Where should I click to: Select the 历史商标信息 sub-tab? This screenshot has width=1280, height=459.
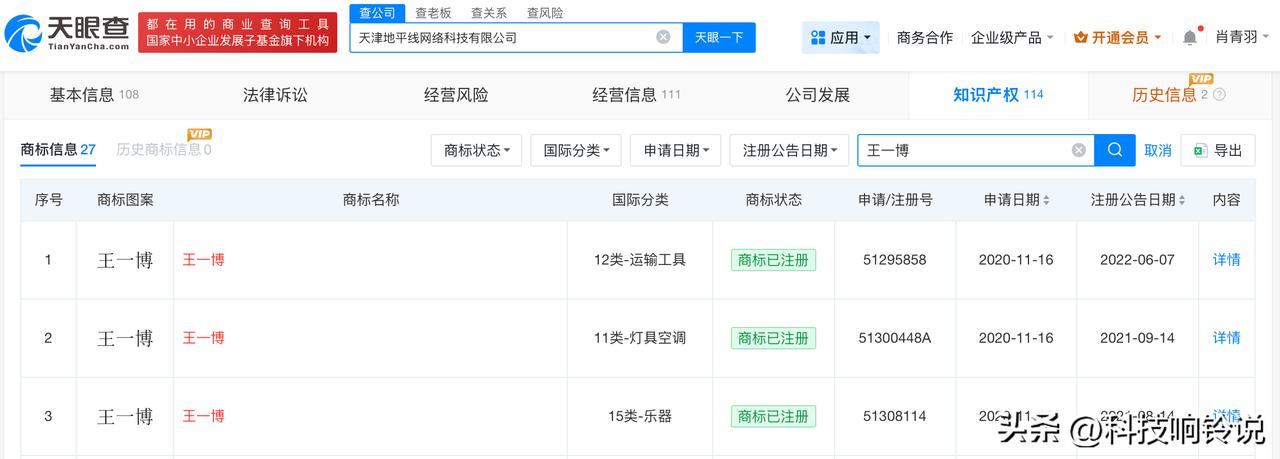click(164, 150)
